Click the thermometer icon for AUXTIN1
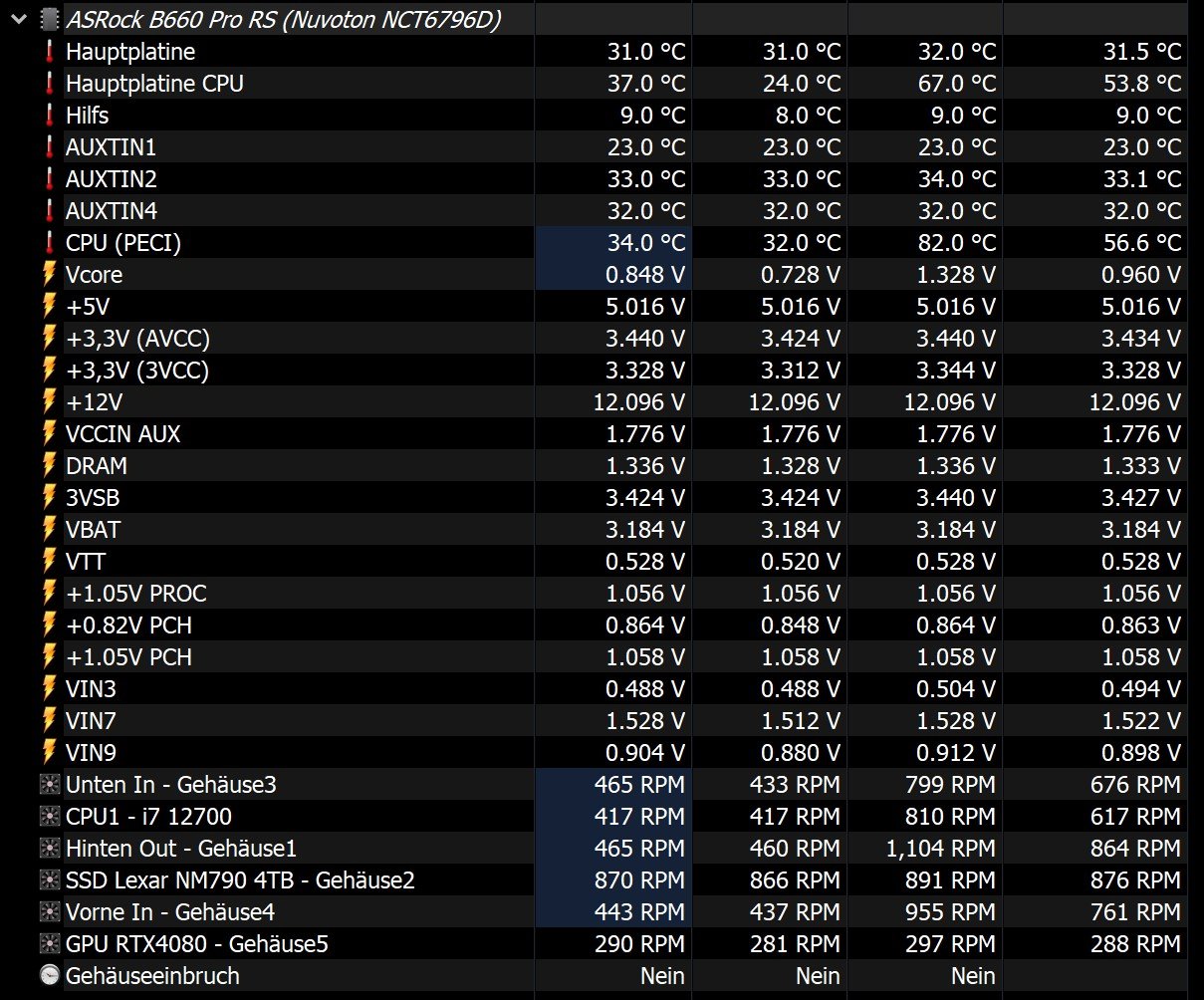Screen dimensions: 1204x1000 click(x=50, y=147)
